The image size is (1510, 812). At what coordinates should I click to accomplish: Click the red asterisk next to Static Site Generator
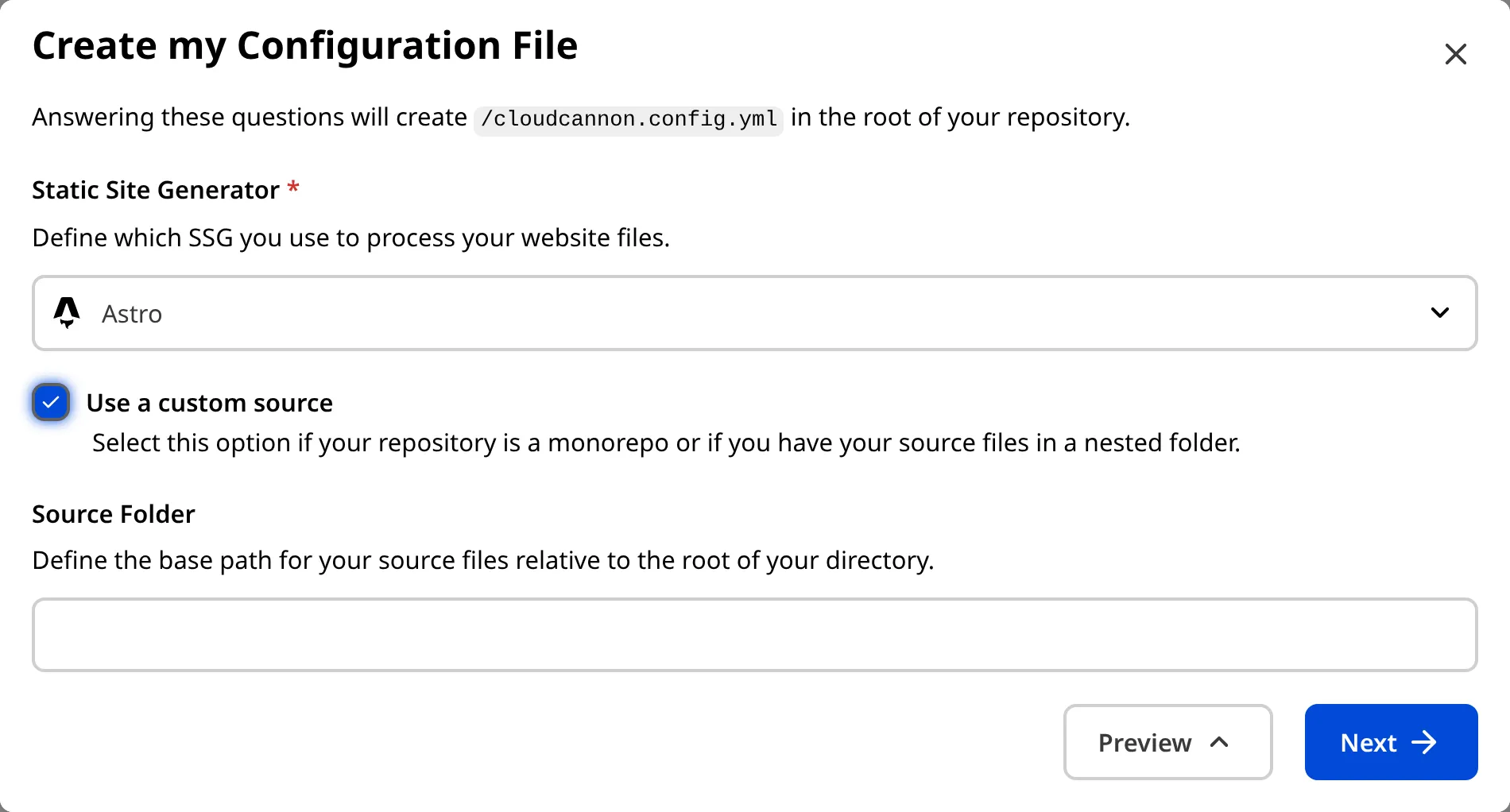tap(292, 188)
